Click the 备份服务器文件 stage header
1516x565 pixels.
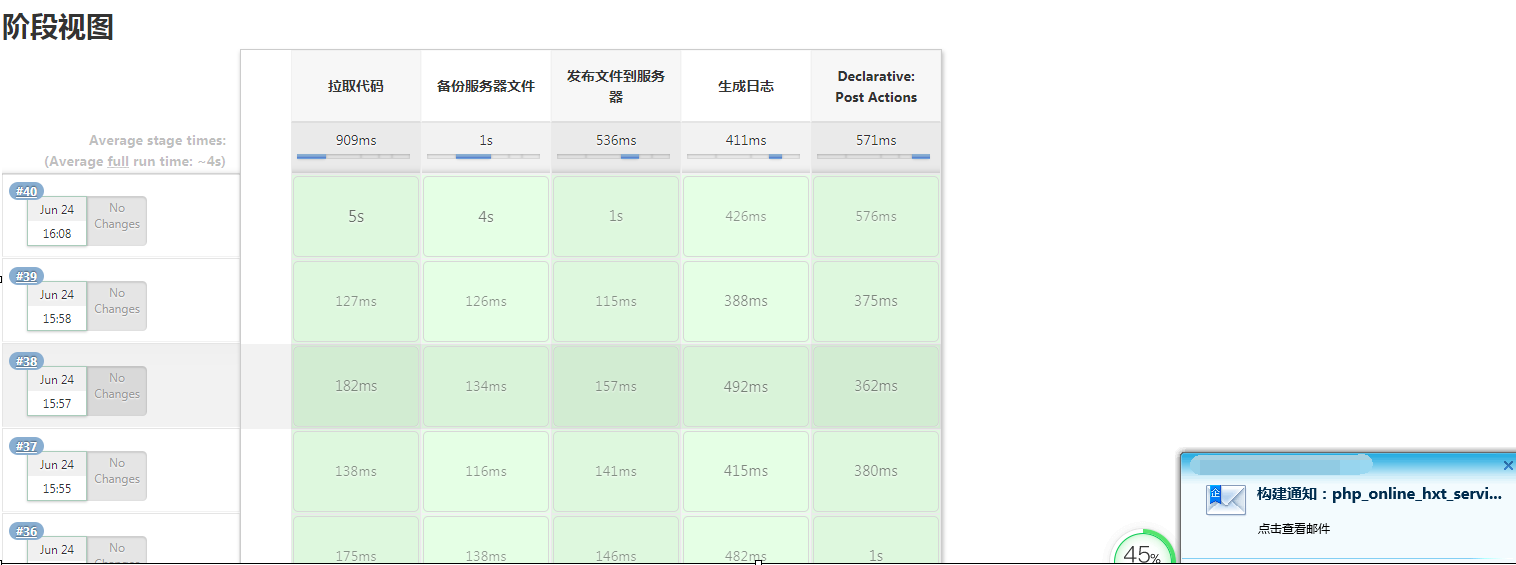[x=486, y=86]
